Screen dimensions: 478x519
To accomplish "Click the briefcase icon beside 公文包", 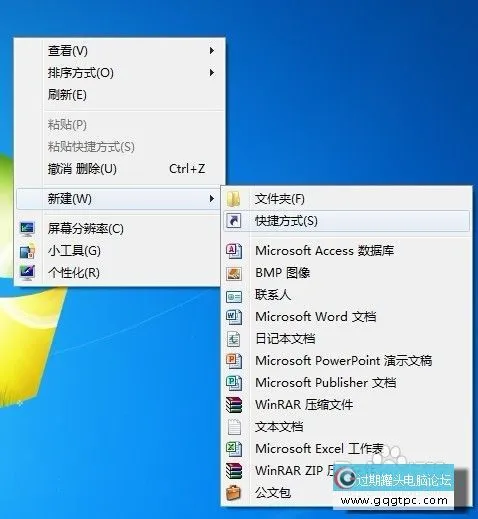I will [234, 493].
